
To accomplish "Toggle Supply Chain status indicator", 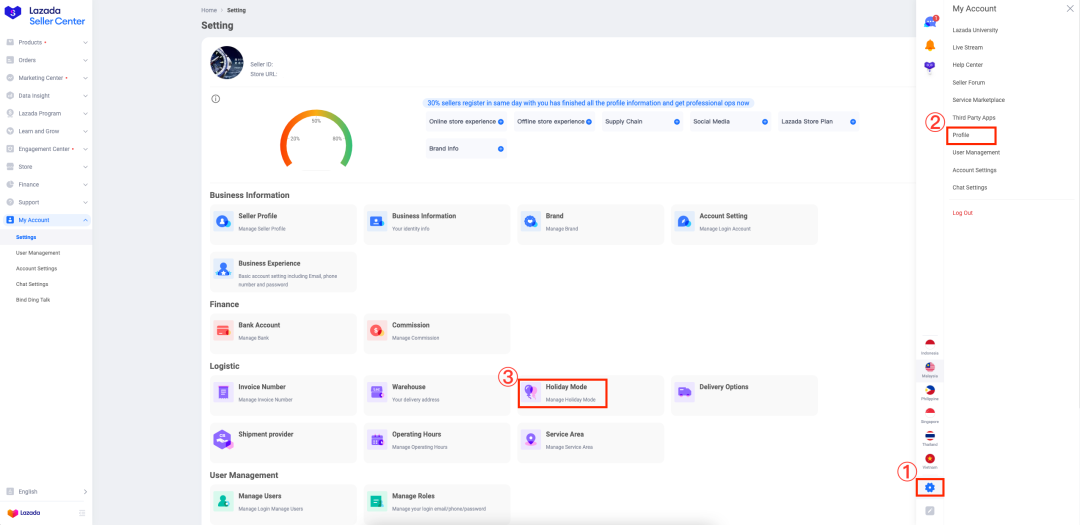I will [x=677, y=122].
